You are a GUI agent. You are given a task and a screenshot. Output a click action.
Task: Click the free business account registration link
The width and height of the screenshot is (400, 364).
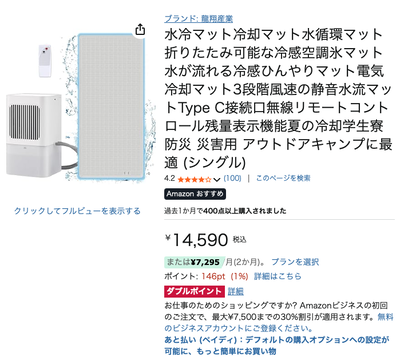(279, 323)
